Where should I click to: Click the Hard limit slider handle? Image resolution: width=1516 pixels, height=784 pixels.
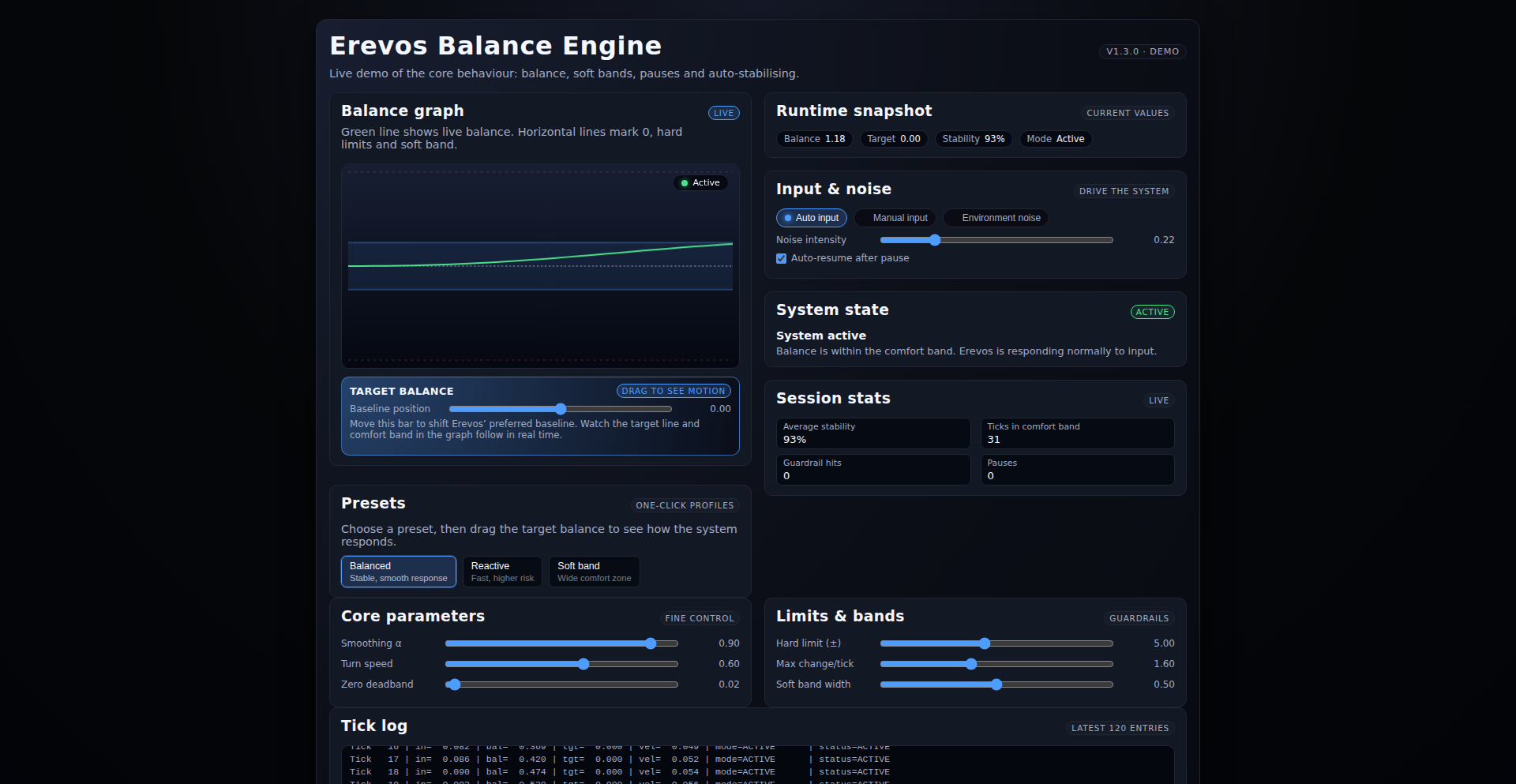(985, 643)
